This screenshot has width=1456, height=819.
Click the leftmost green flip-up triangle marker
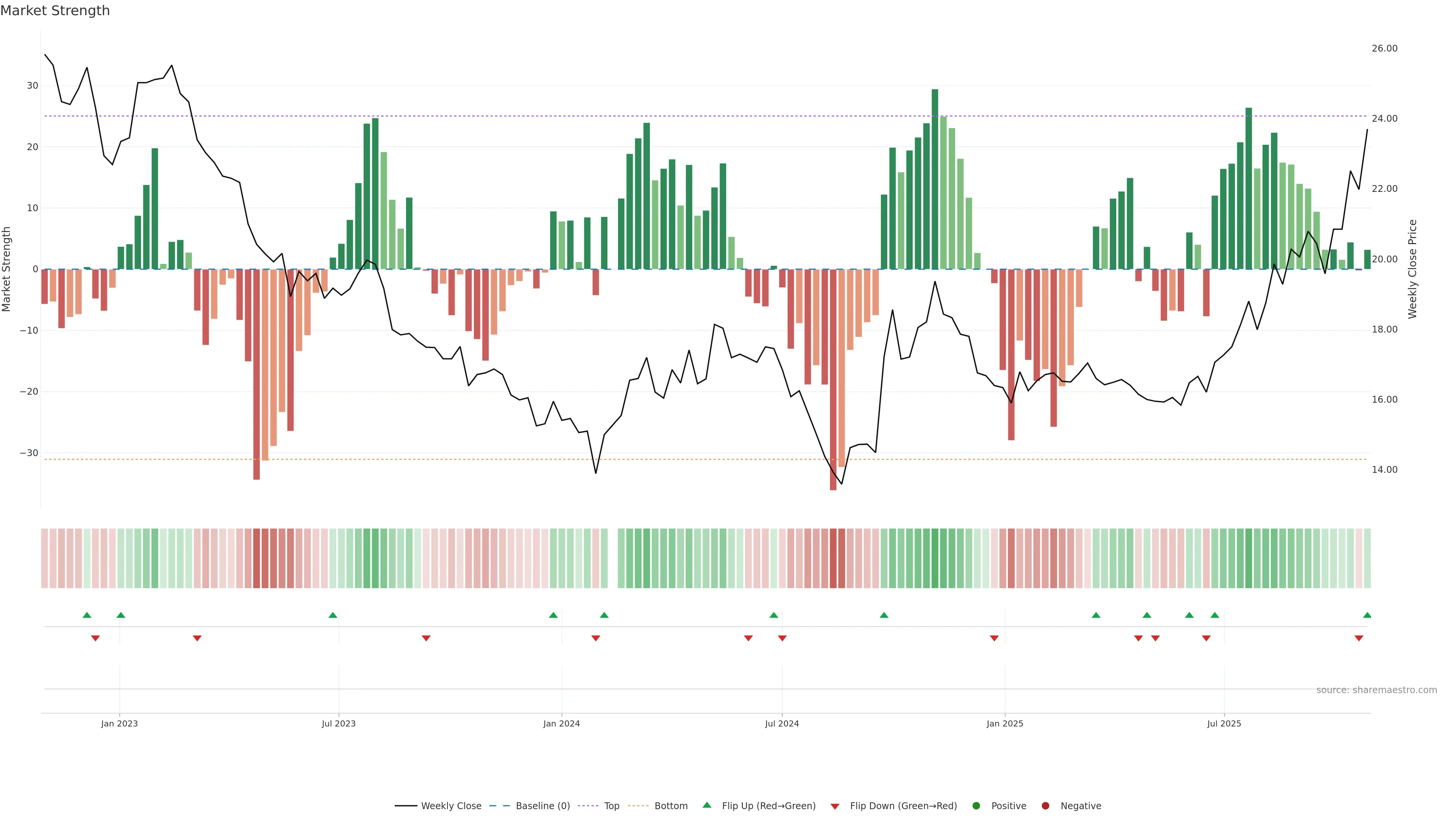pos(86,615)
